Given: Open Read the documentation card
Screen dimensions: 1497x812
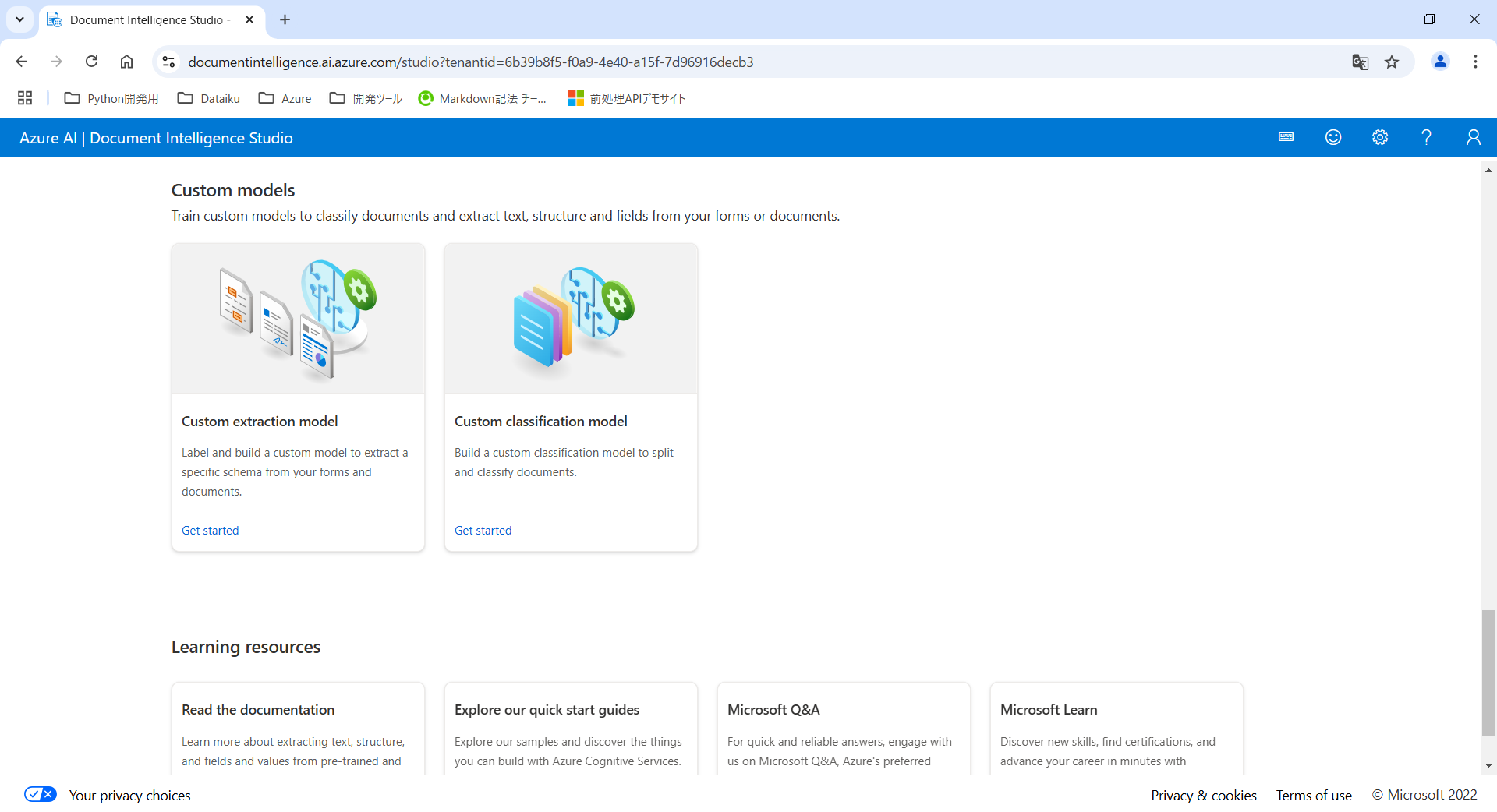Looking at the screenshot, I should [x=298, y=729].
